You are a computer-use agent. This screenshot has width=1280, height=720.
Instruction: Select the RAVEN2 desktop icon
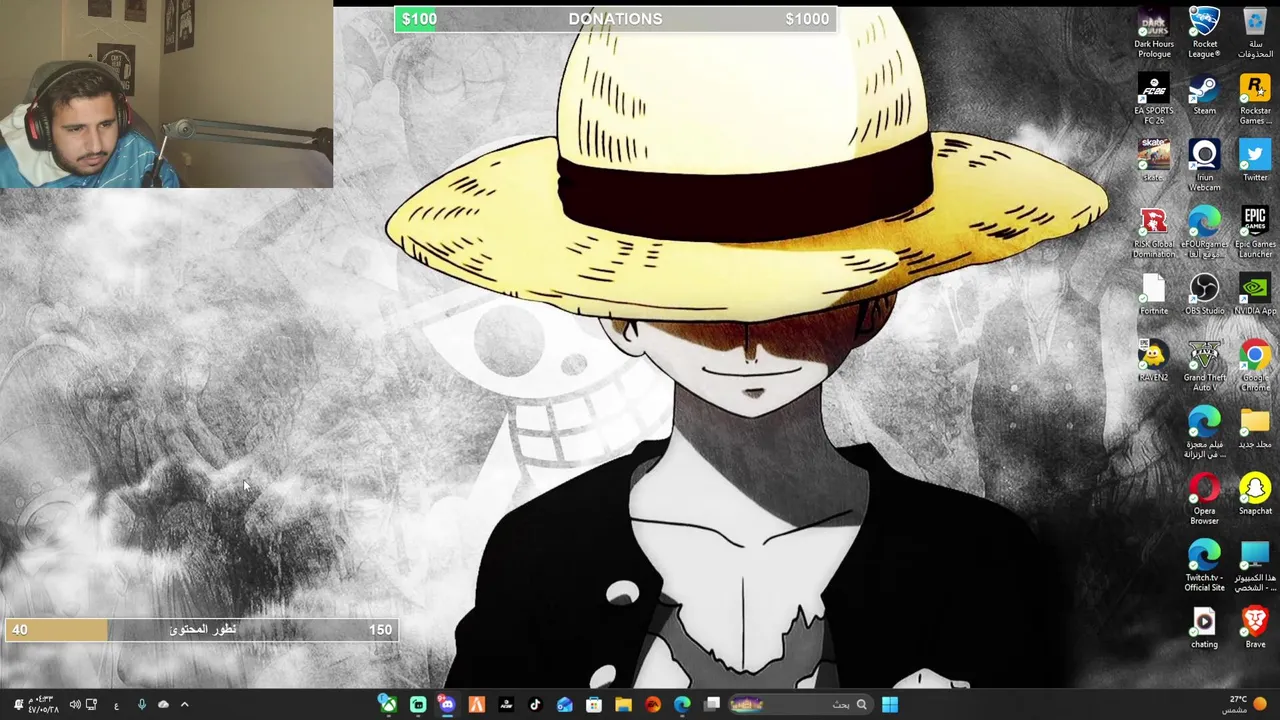pyautogui.click(x=1154, y=361)
